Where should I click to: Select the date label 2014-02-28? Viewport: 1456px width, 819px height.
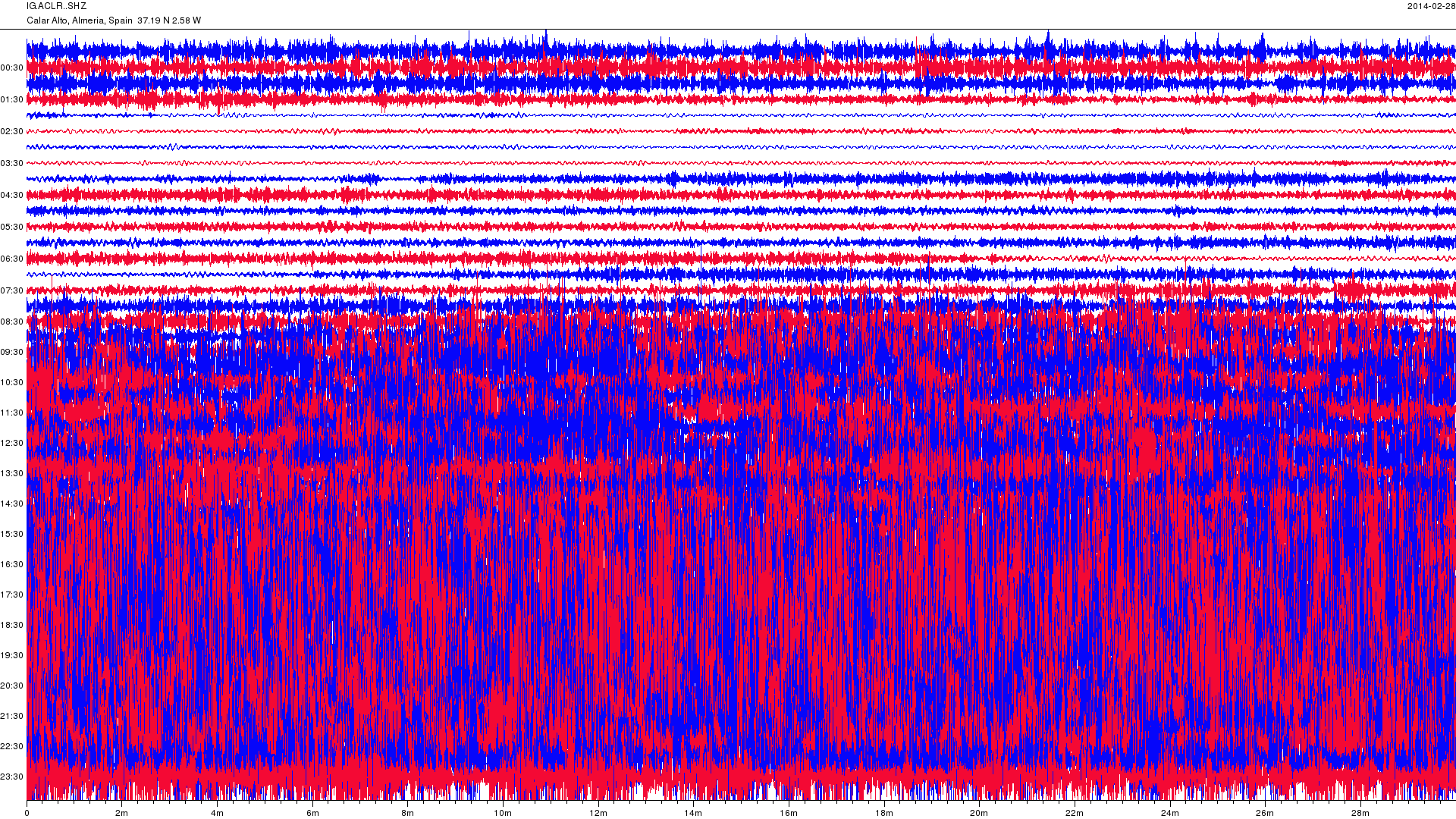coord(1431,6)
